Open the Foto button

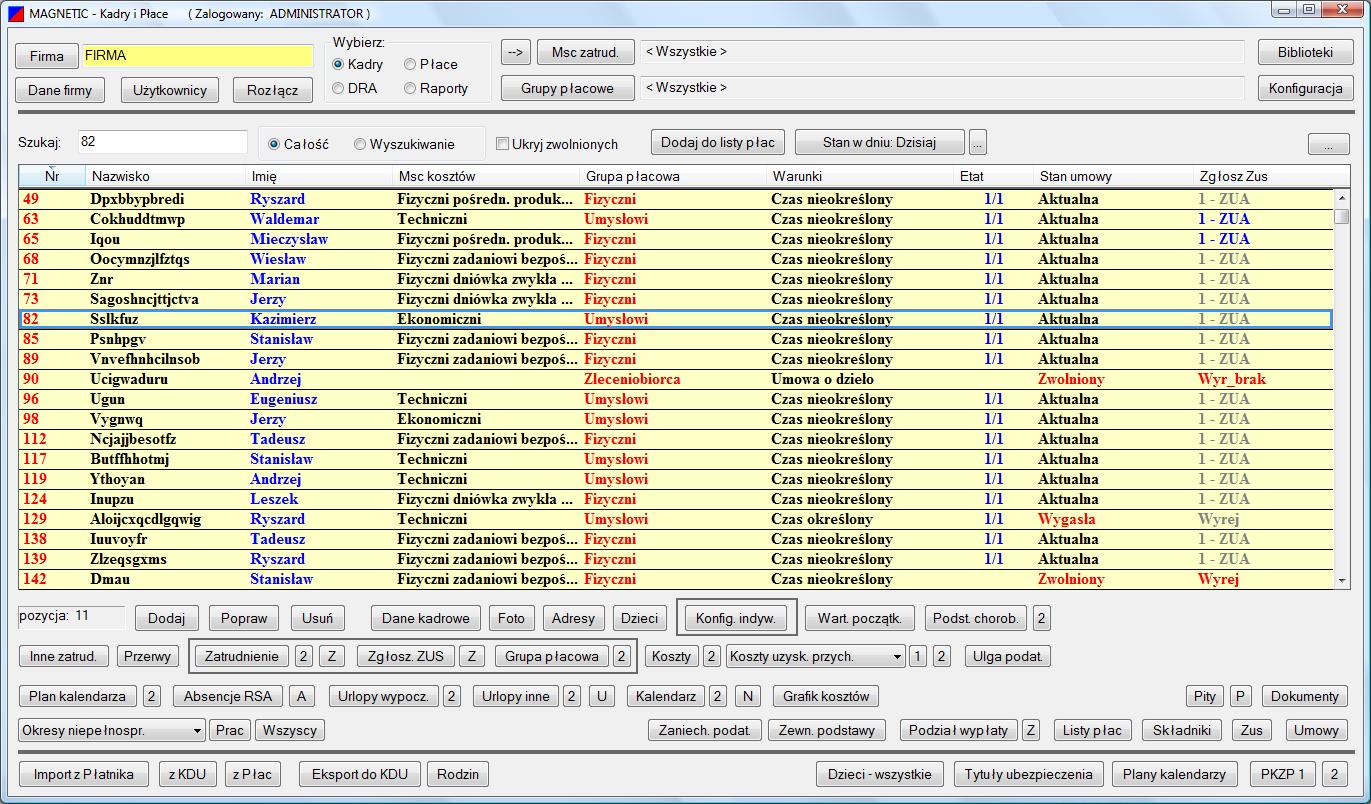point(512,618)
